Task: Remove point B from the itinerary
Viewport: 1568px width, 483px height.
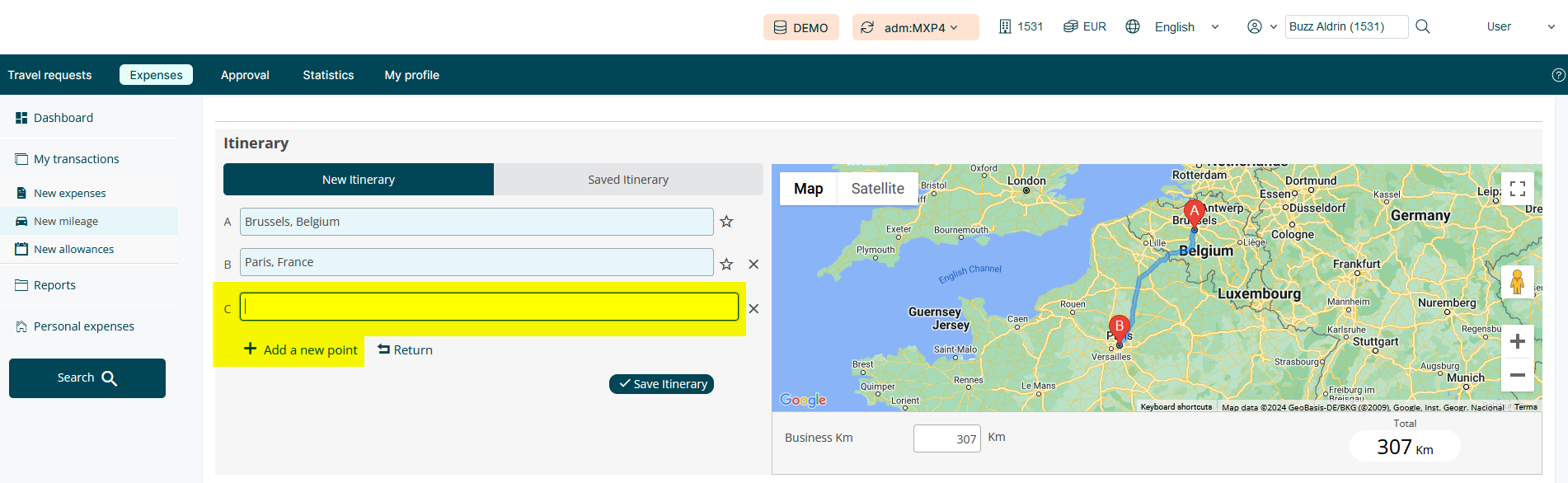Action: pyautogui.click(x=753, y=264)
